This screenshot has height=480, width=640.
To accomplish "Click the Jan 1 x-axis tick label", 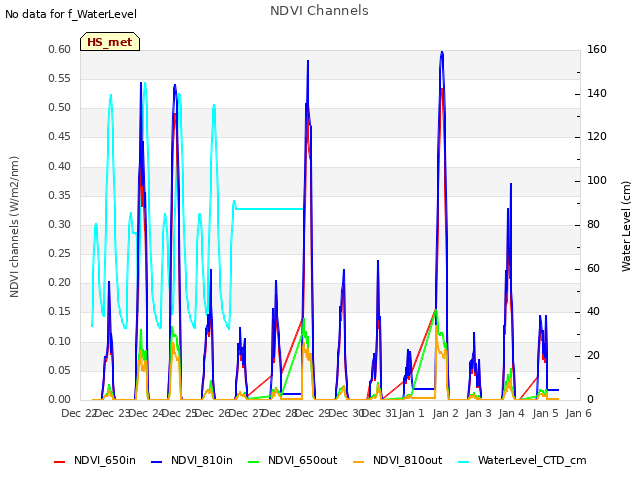I will [x=411, y=413].
